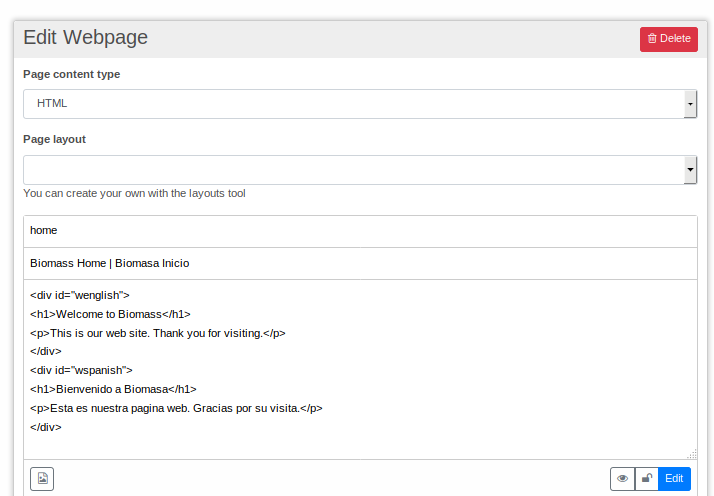Click the "Page content type" label
The image size is (714, 496).
click(x=71, y=74)
